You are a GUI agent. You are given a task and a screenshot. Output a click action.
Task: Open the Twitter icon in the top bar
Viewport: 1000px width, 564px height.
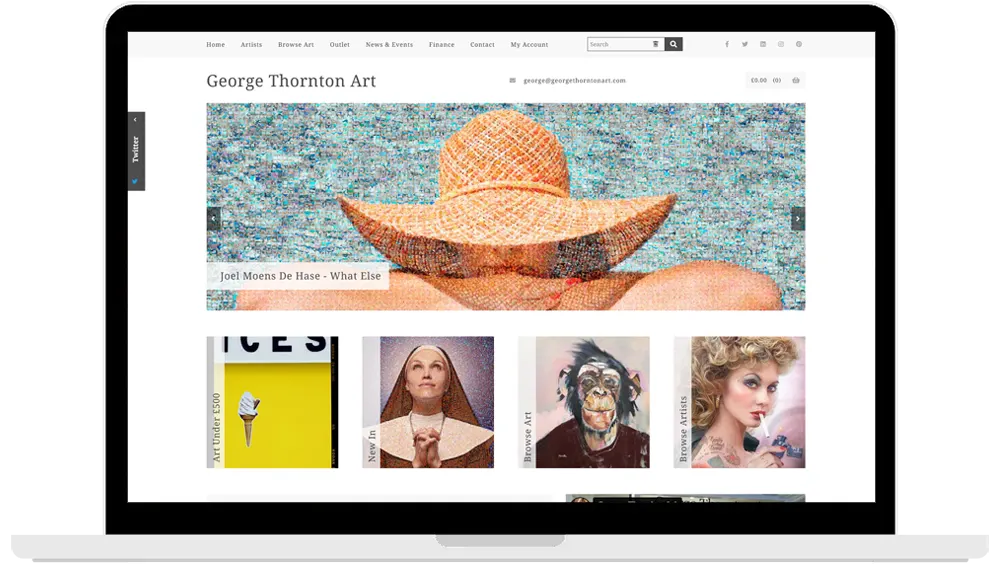pyautogui.click(x=744, y=45)
